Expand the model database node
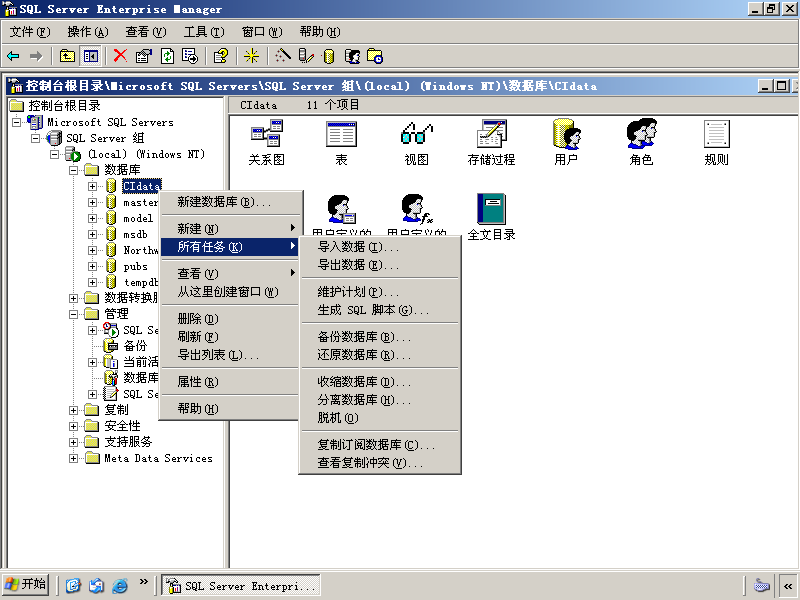The image size is (800, 600). pos(92,218)
